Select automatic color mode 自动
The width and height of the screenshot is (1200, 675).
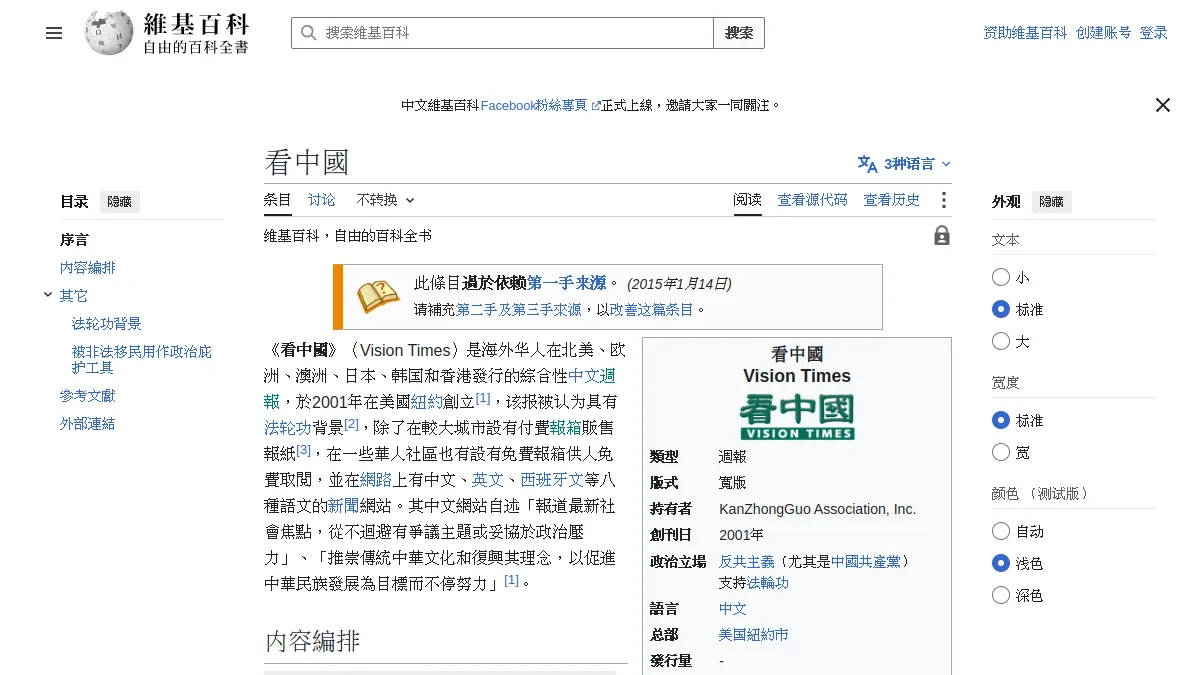pos(1001,531)
